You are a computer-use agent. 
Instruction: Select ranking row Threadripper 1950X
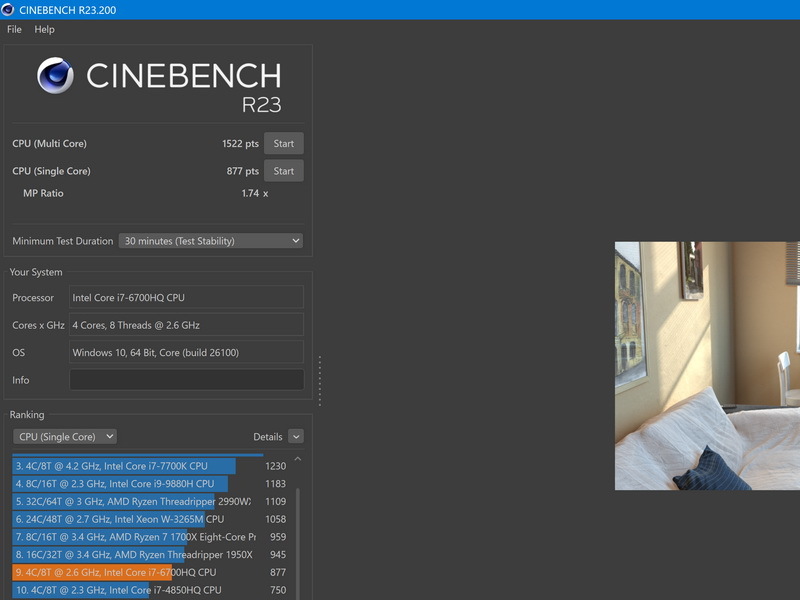(x=150, y=555)
